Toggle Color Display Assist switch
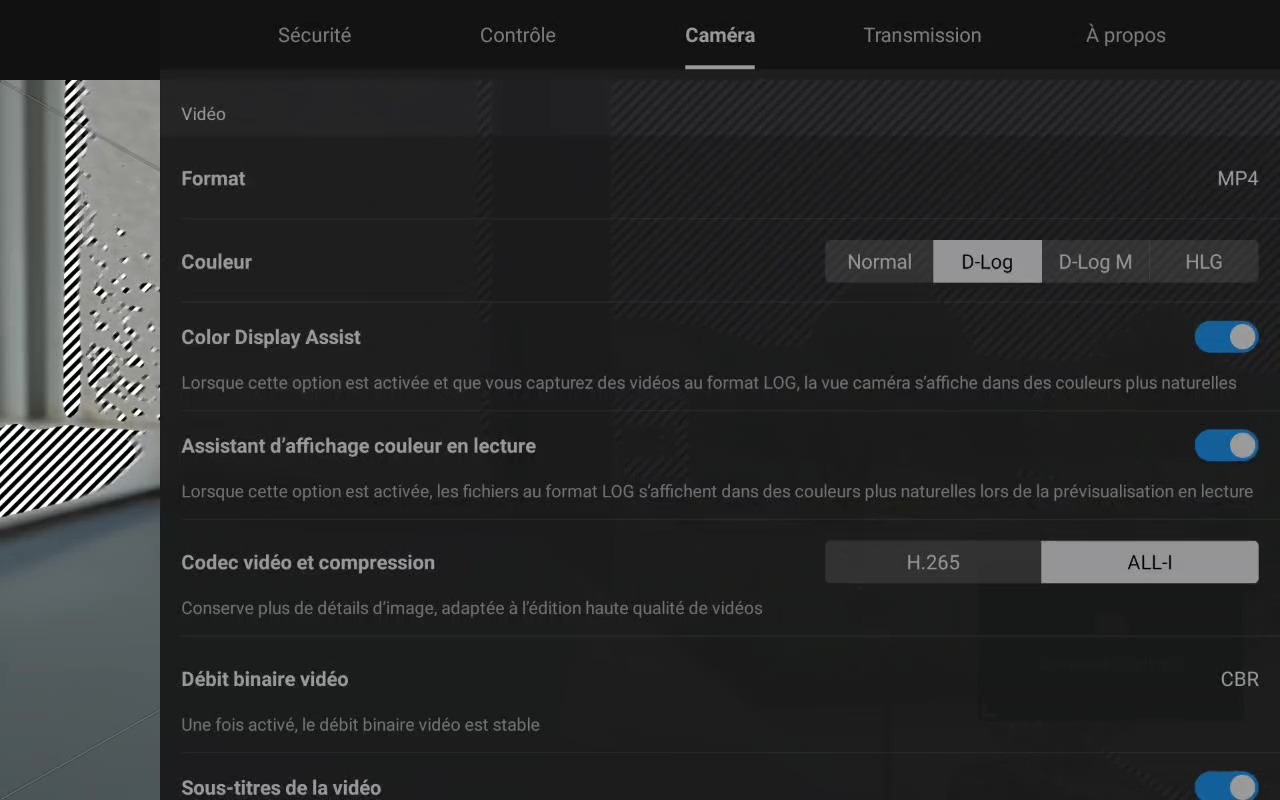The image size is (1280, 800). tap(1226, 337)
